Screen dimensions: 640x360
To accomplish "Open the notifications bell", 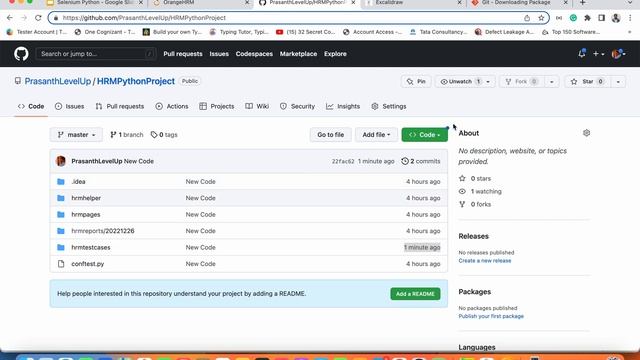I will [x=582, y=53].
